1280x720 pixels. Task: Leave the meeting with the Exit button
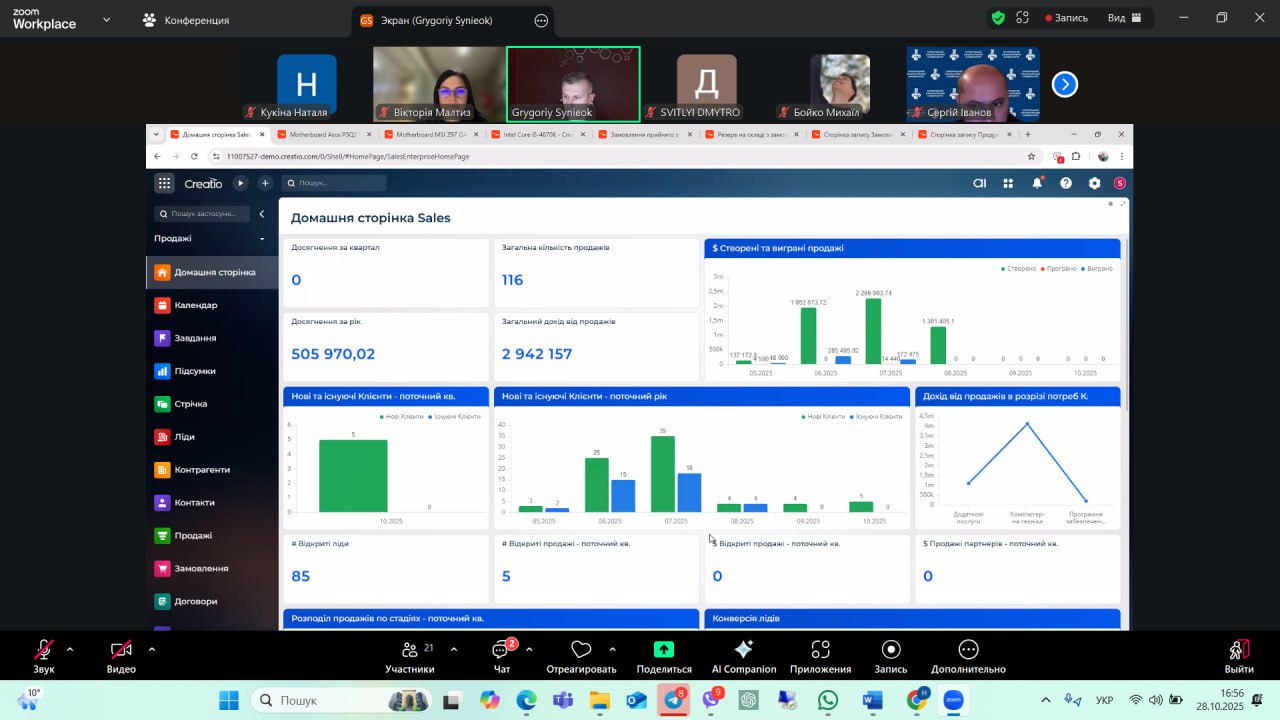[x=1238, y=655]
